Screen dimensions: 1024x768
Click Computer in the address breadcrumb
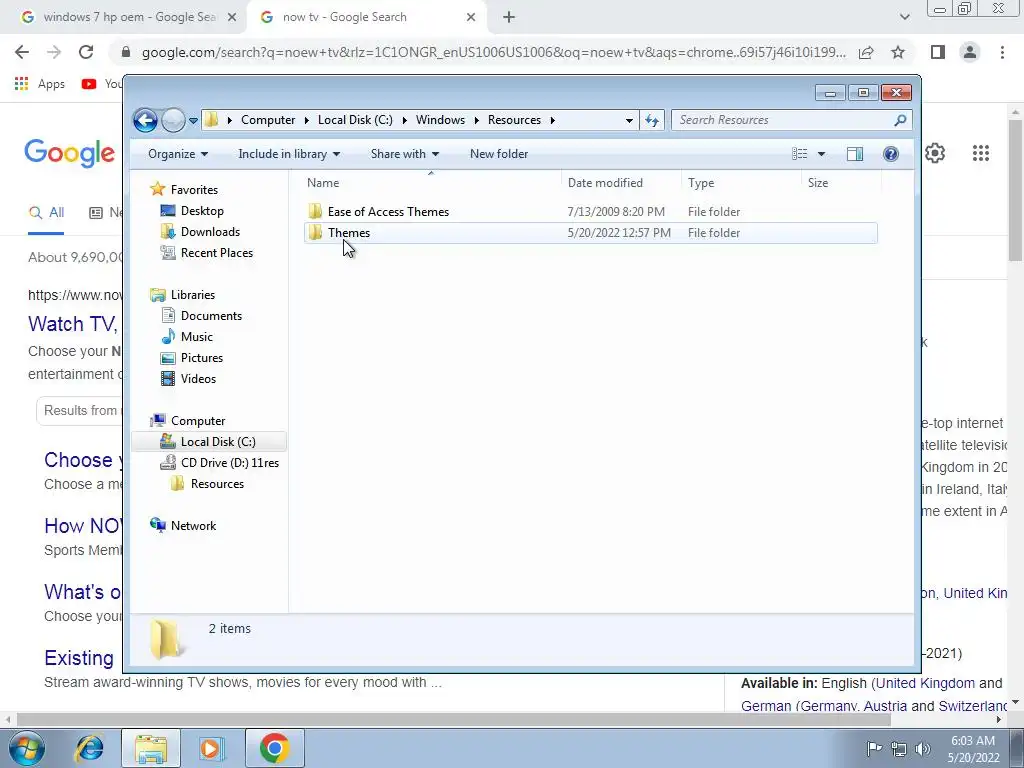(x=268, y=120)
